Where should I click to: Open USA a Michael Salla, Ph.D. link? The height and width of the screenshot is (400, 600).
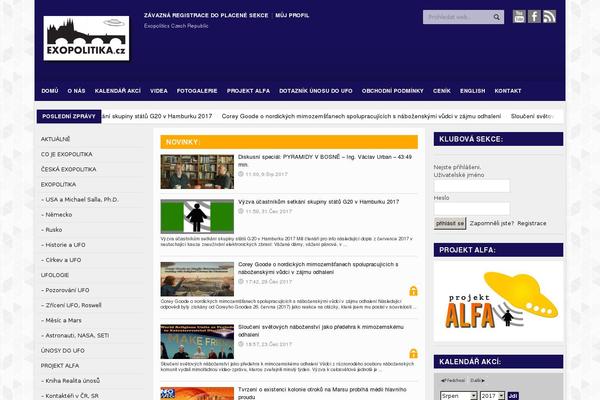tap(80, 199)
